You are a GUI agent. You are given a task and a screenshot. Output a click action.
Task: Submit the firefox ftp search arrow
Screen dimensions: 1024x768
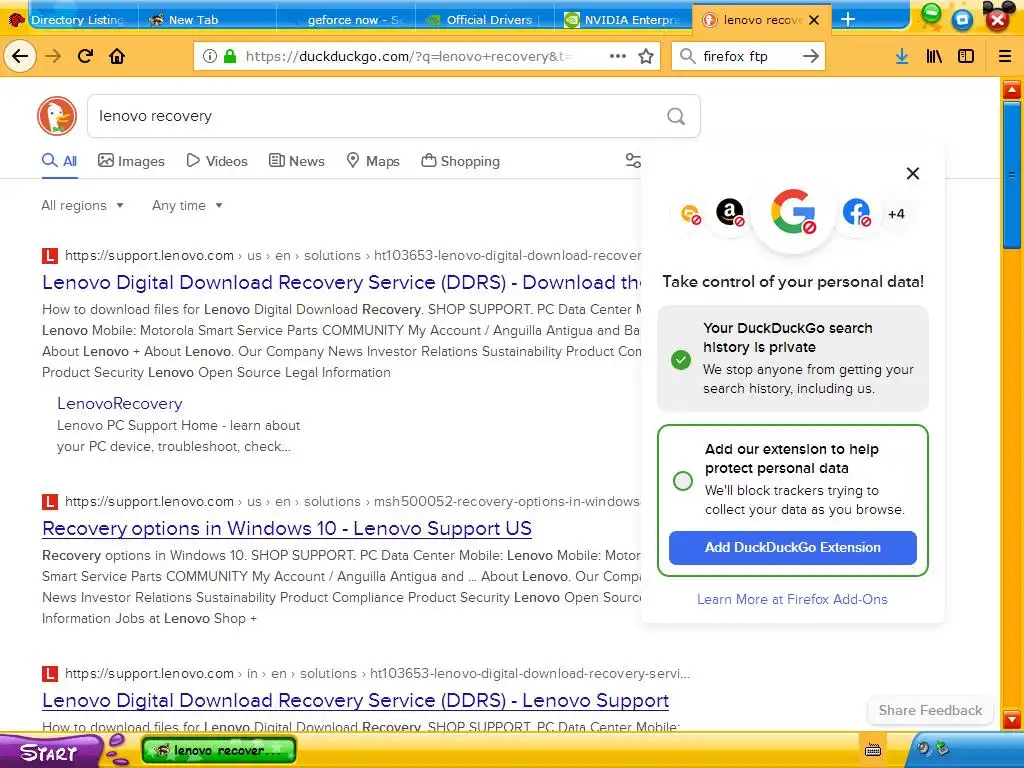click(810, 56)
